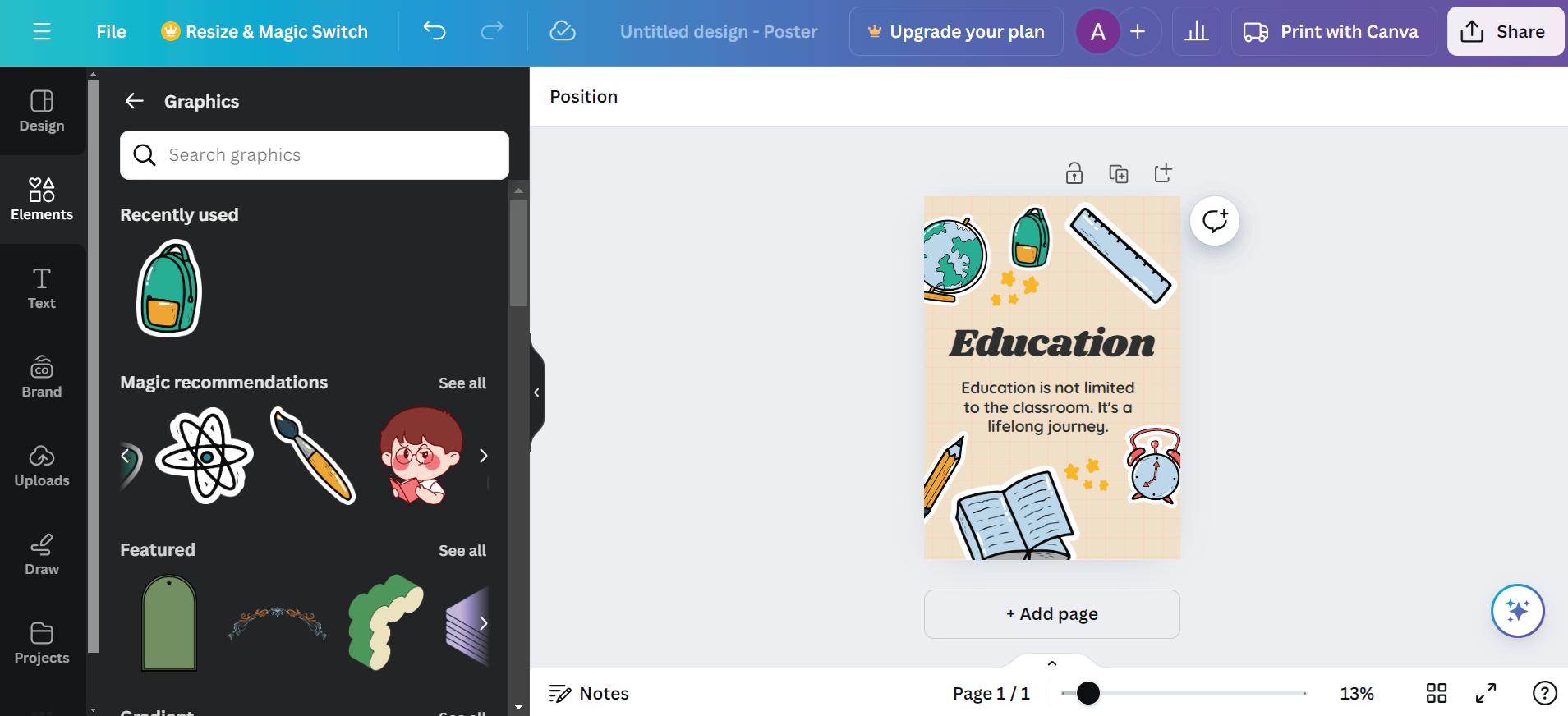Open the Magic assistant sparkle button
The height and width of the screenshot is (716, 1568).
[x=1518, y=611]
